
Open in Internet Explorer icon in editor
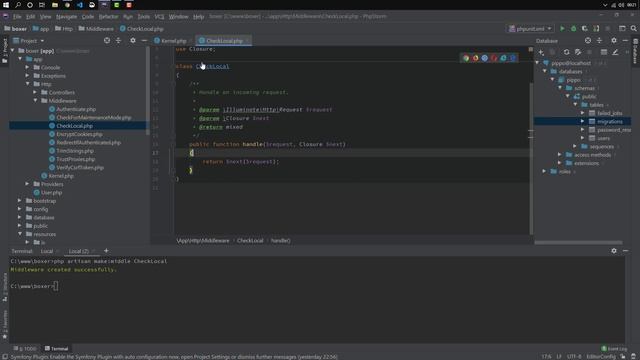click(503, 58)
